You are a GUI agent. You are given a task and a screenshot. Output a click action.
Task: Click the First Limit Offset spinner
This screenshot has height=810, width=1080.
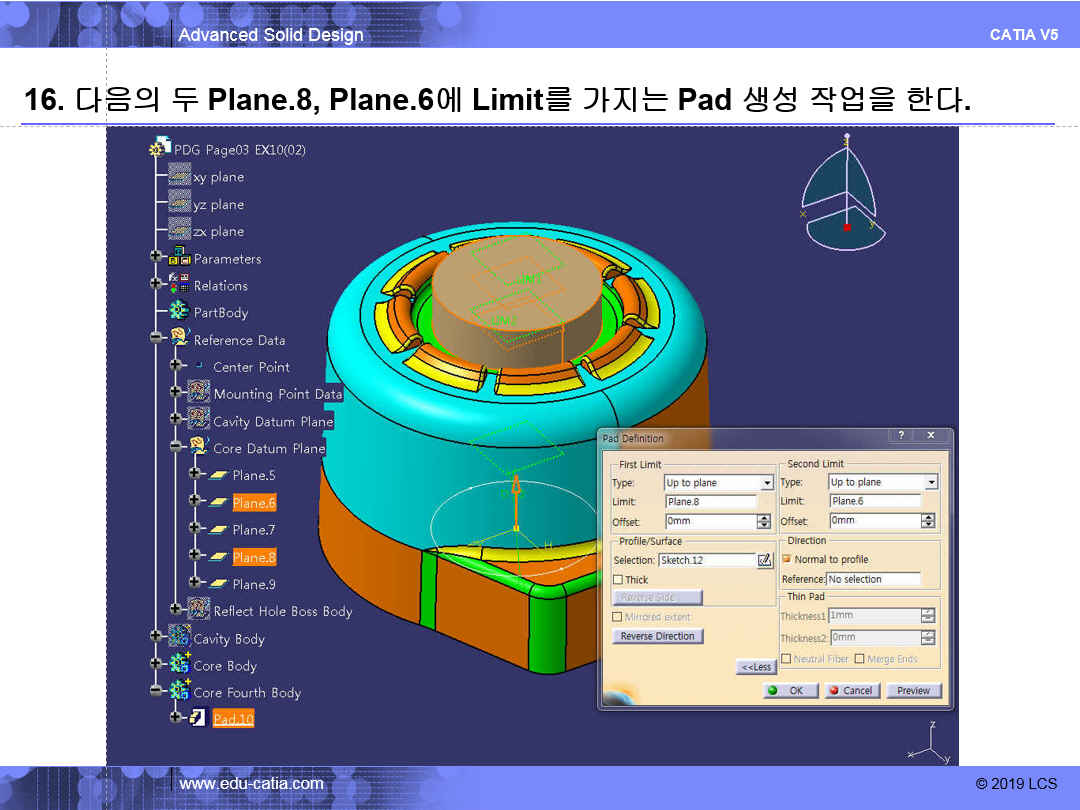point(764,521)
